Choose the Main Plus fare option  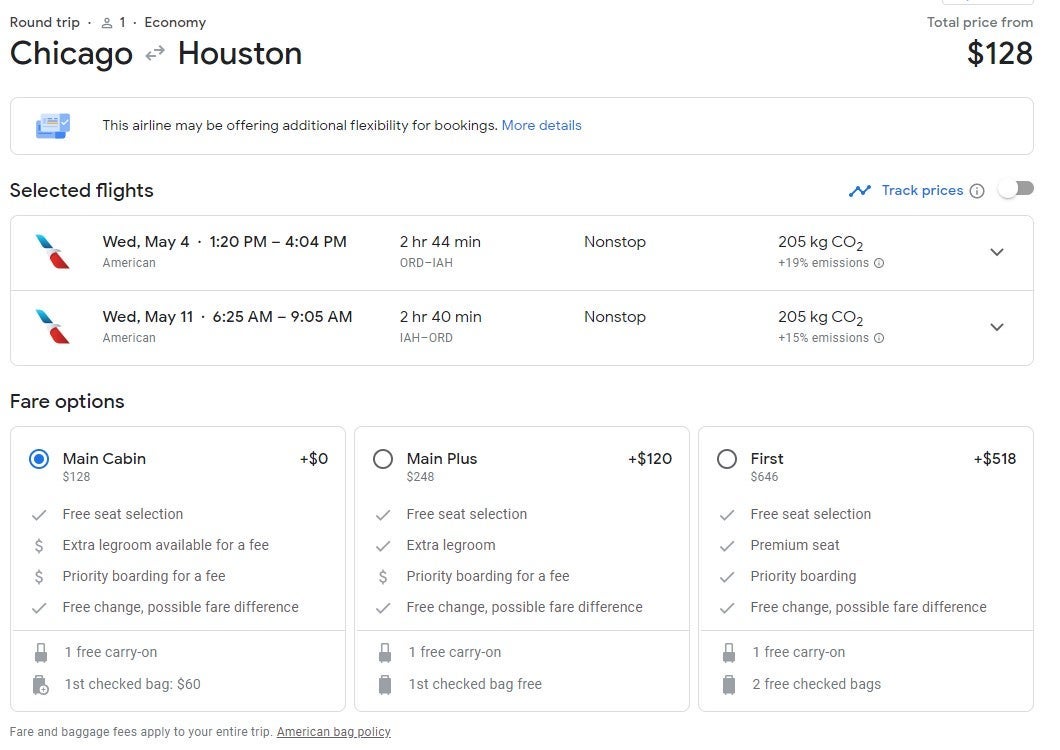[383, 459]
